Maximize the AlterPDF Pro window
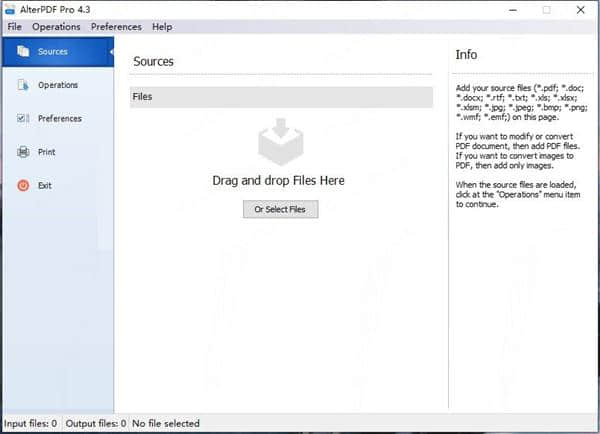 [x=546, y=9]
